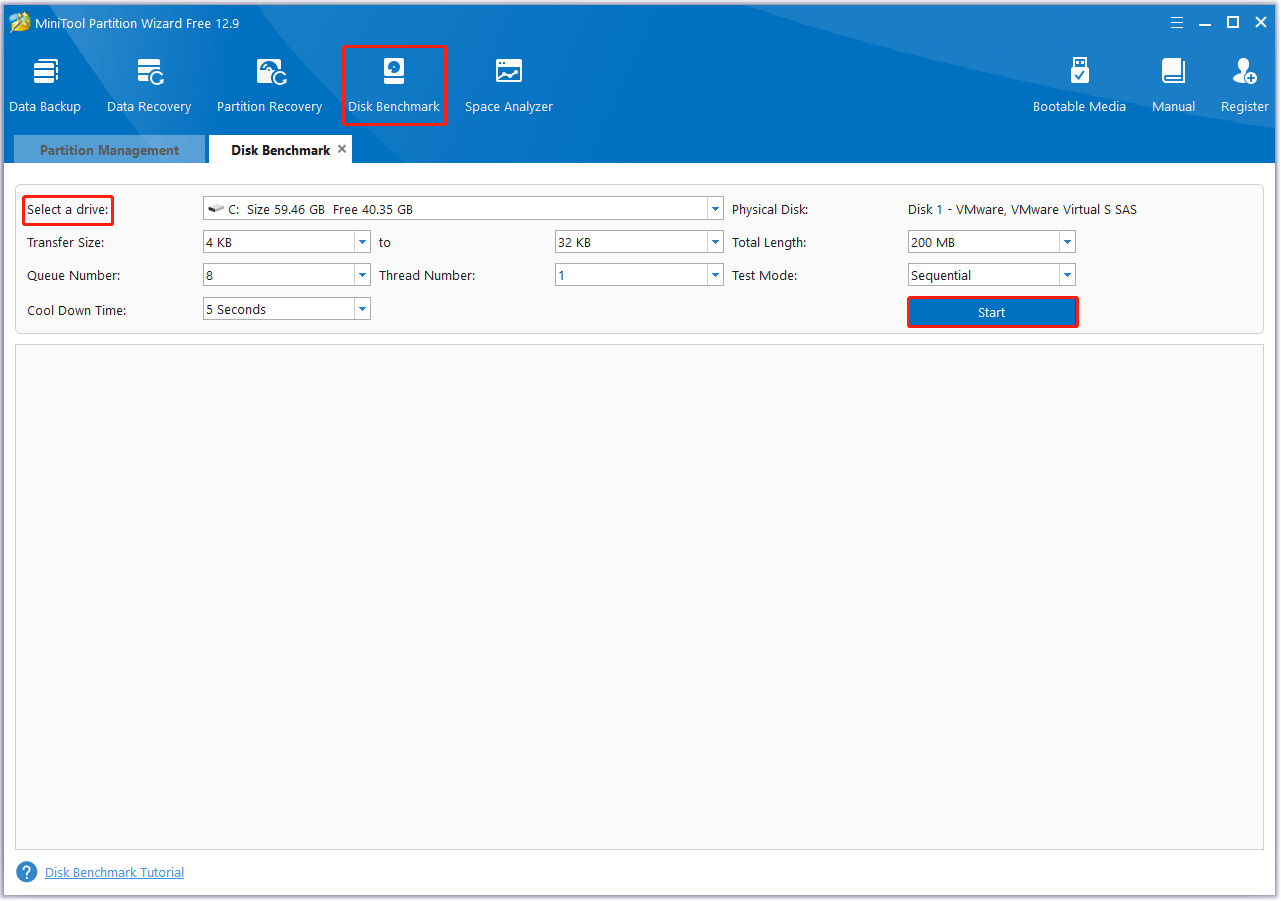Click the blue help question mark icon
This screenshot has height=901, width=1281.
point(27,872)
